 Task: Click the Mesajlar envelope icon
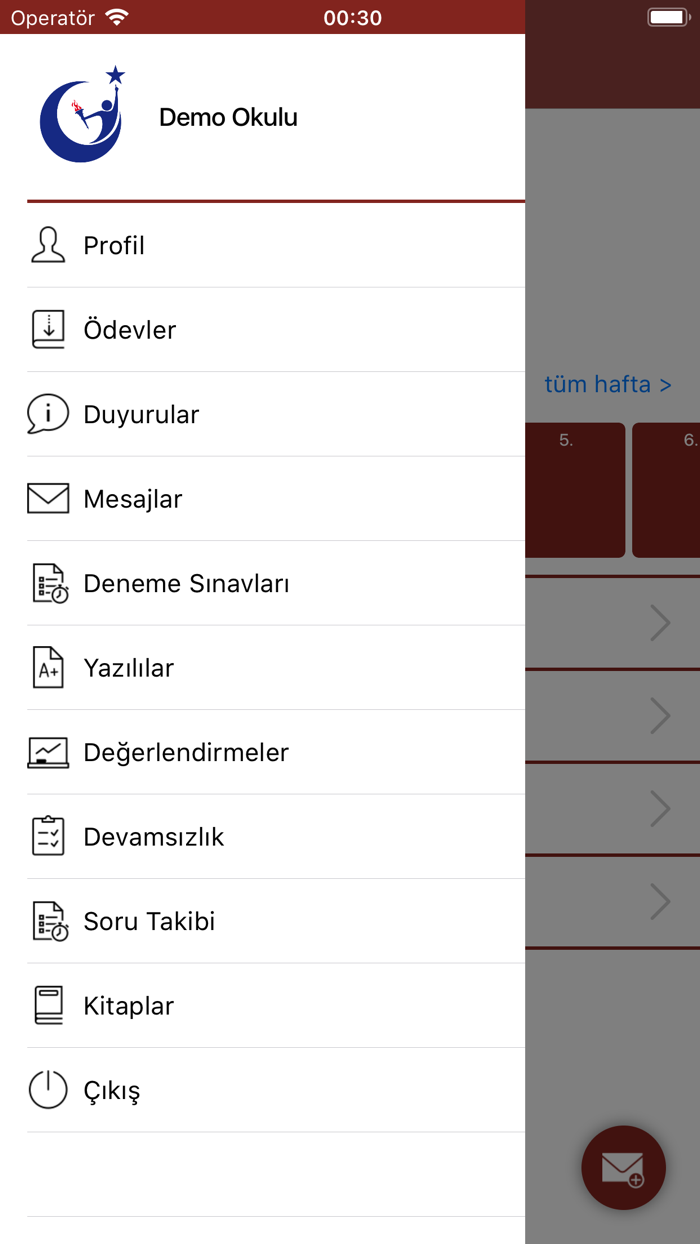pyautogui.click(x=47, y=498)
